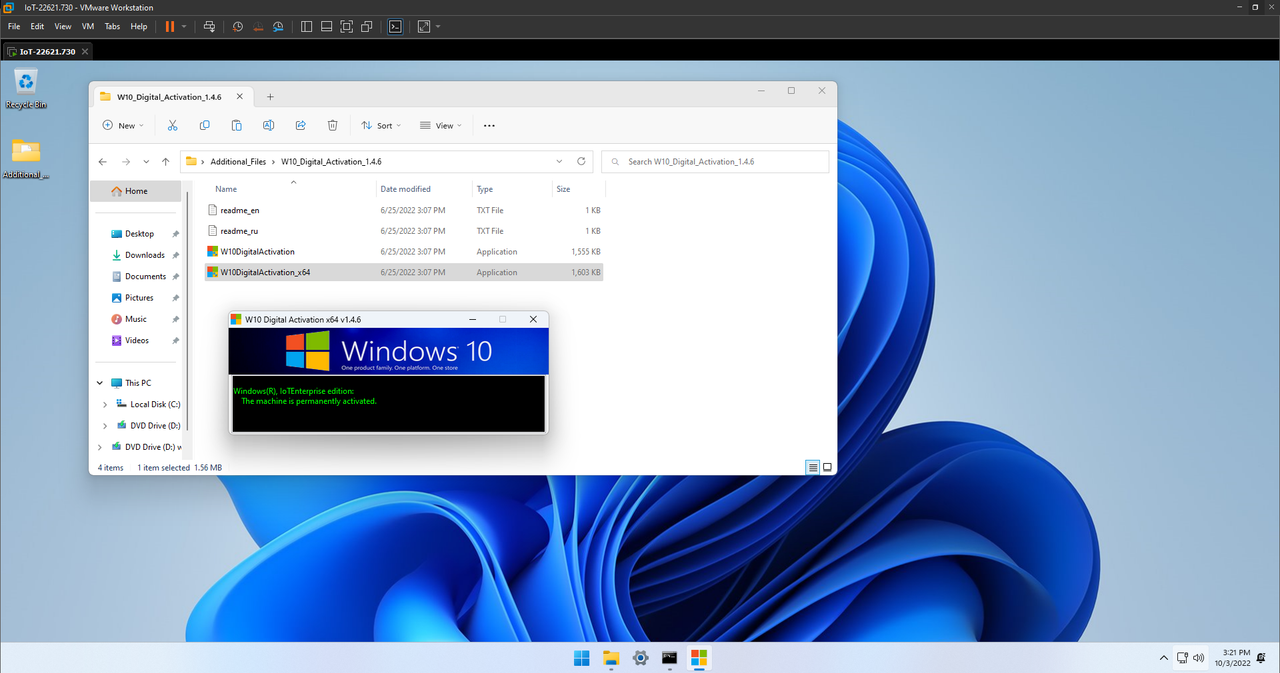Open the VMware snapshot manager
This screenshot has width=1280, height=673.
coord(278,26)
